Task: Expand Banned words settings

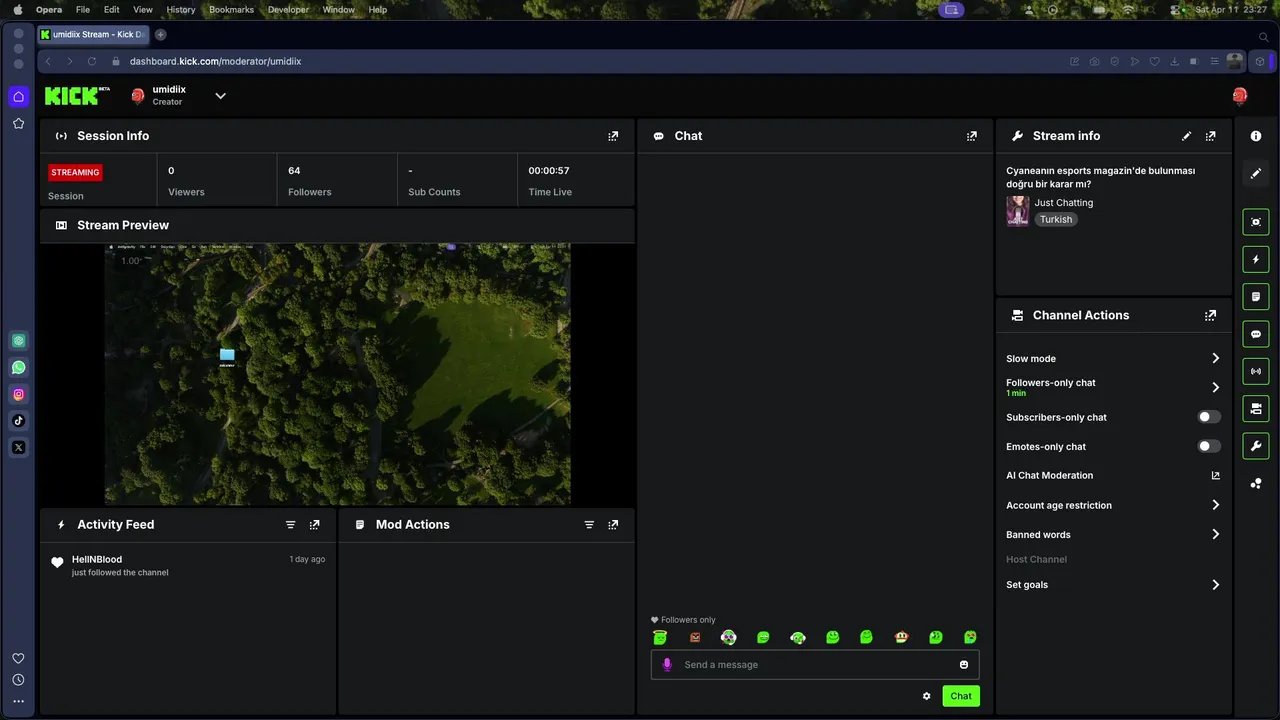Action: [1215, 534]
